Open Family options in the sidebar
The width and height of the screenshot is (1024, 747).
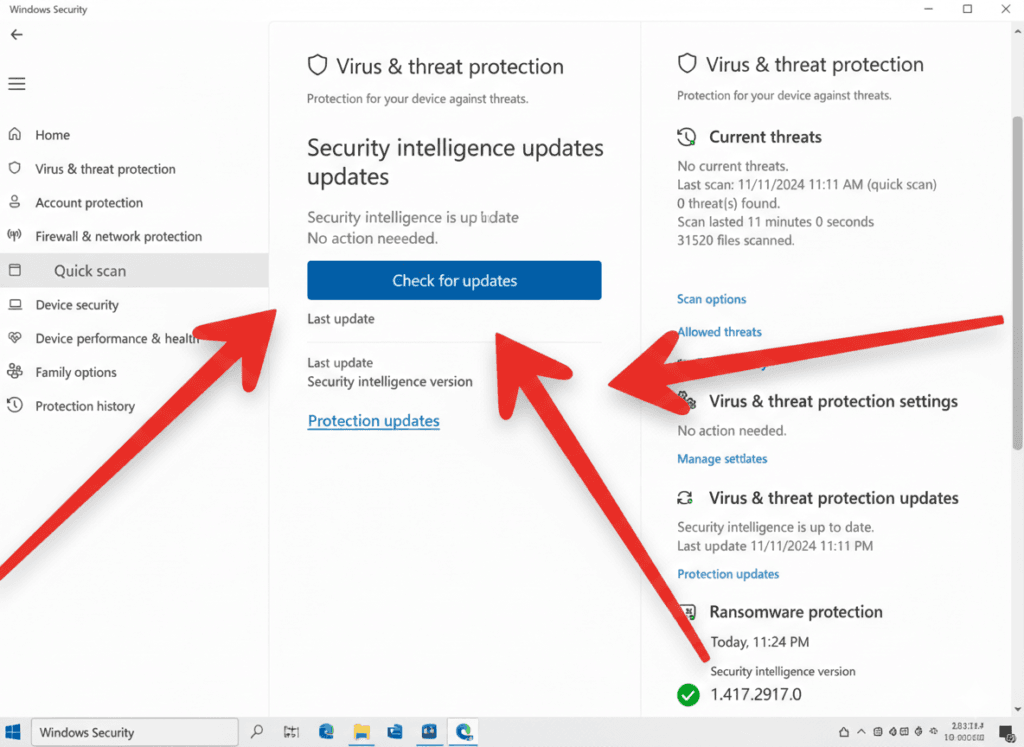point(76,372)
